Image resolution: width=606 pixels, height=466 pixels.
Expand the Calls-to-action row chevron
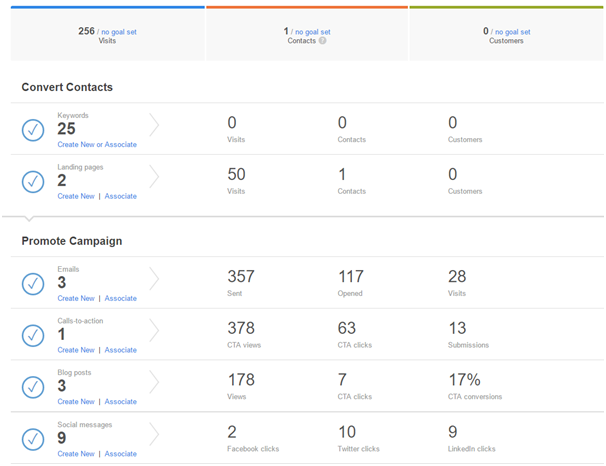(154, 330)
